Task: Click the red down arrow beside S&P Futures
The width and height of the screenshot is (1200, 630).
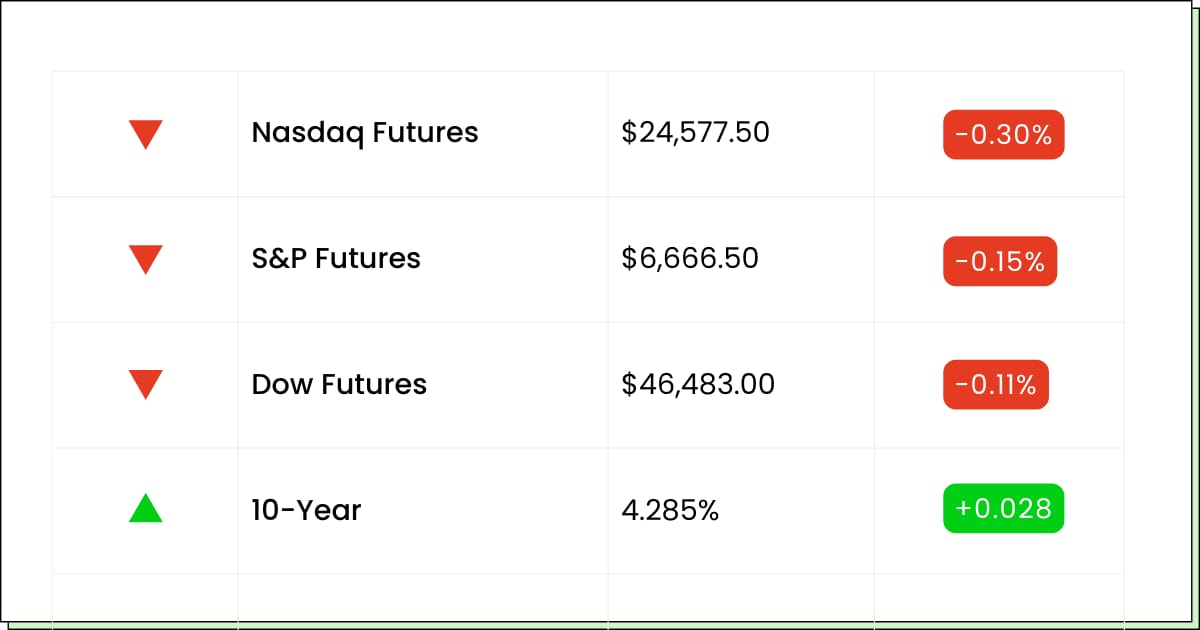Action: (145, 259)
